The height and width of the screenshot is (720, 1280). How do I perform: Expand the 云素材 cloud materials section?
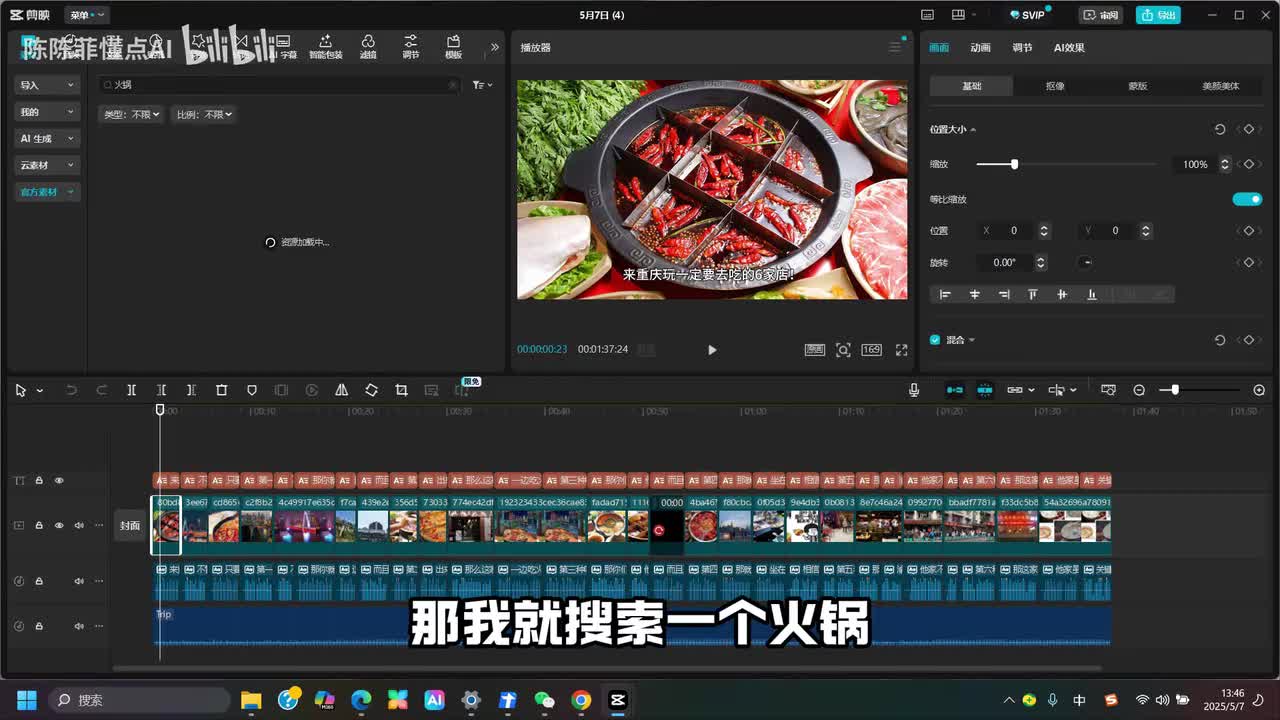46,165
